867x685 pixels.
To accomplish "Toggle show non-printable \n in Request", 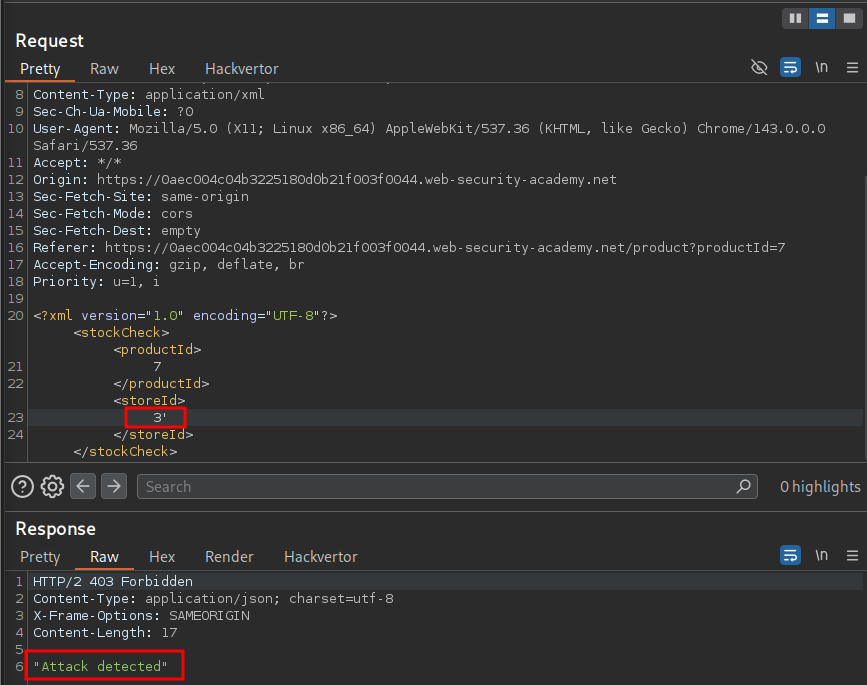I will (821, 68).
